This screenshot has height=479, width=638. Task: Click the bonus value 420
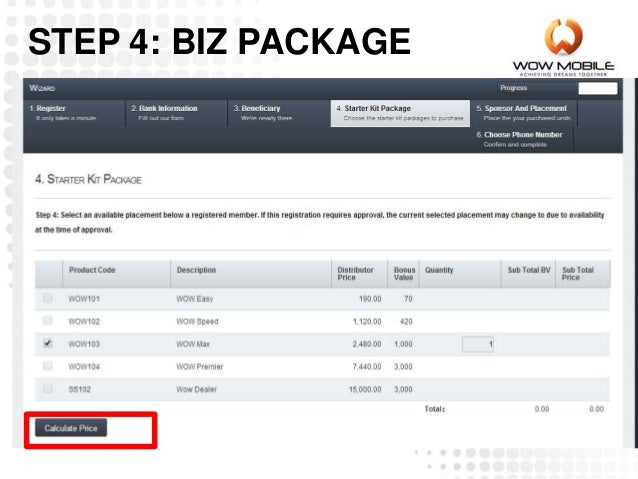pyautogui.click(x=406, y=322)
